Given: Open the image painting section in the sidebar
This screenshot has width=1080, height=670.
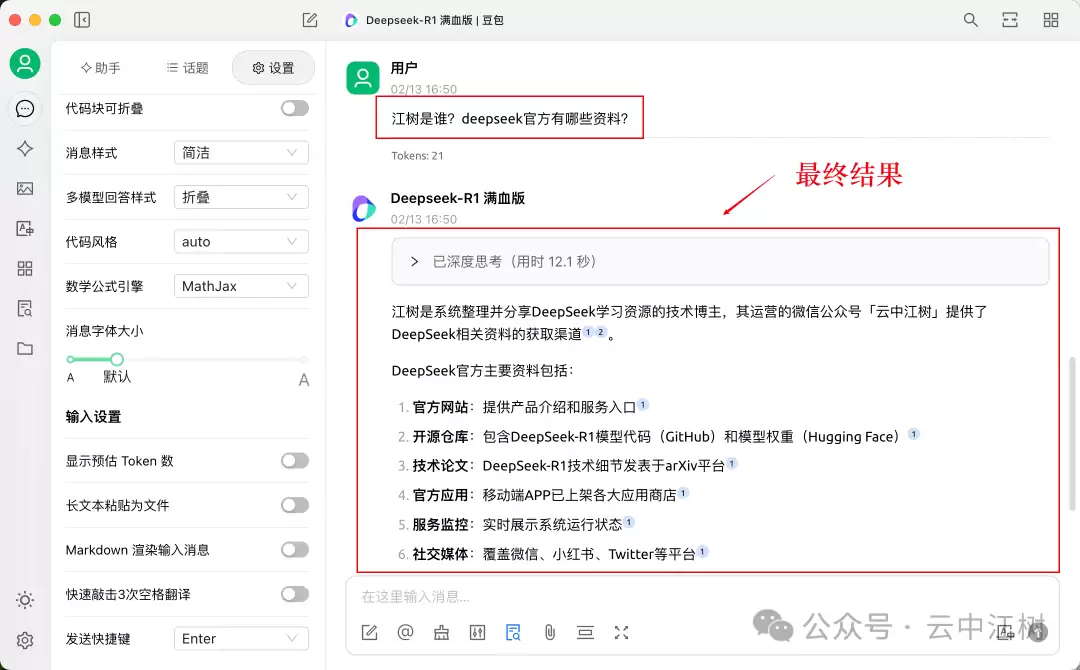Looking at the screenshot, I should click(25, 189).
